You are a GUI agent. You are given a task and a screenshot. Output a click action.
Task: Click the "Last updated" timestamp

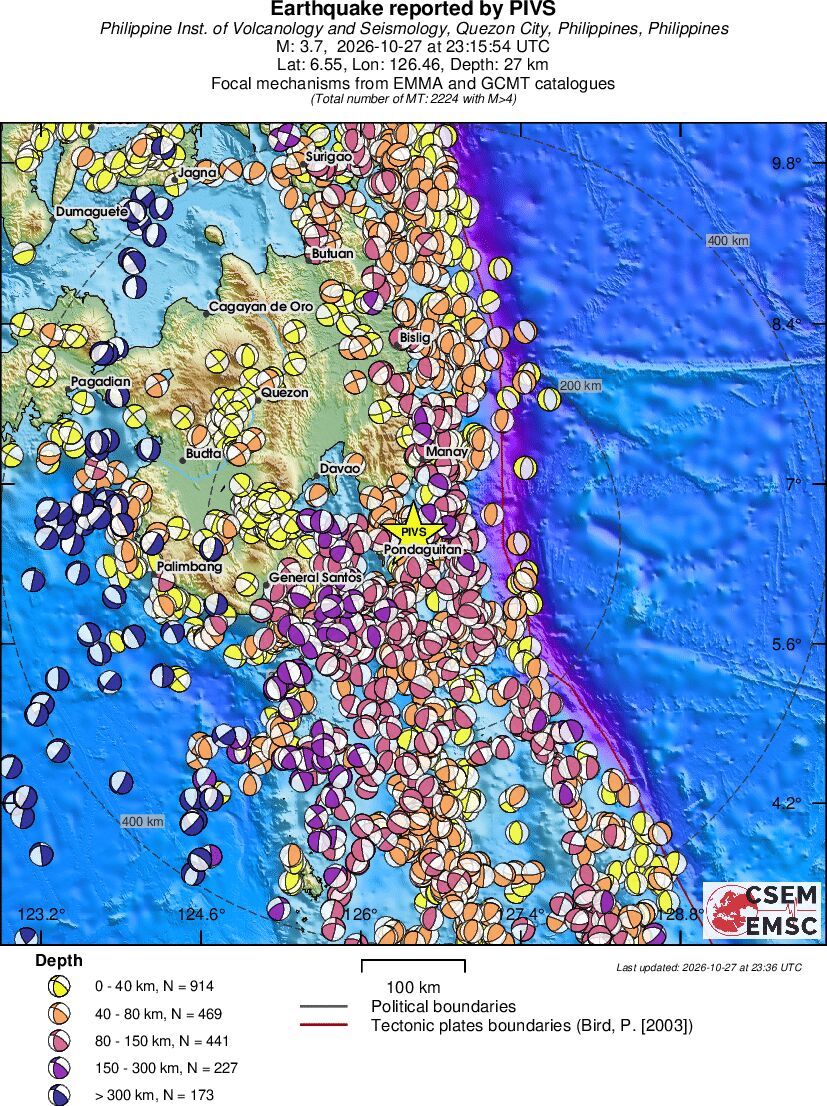coord(709,967)
